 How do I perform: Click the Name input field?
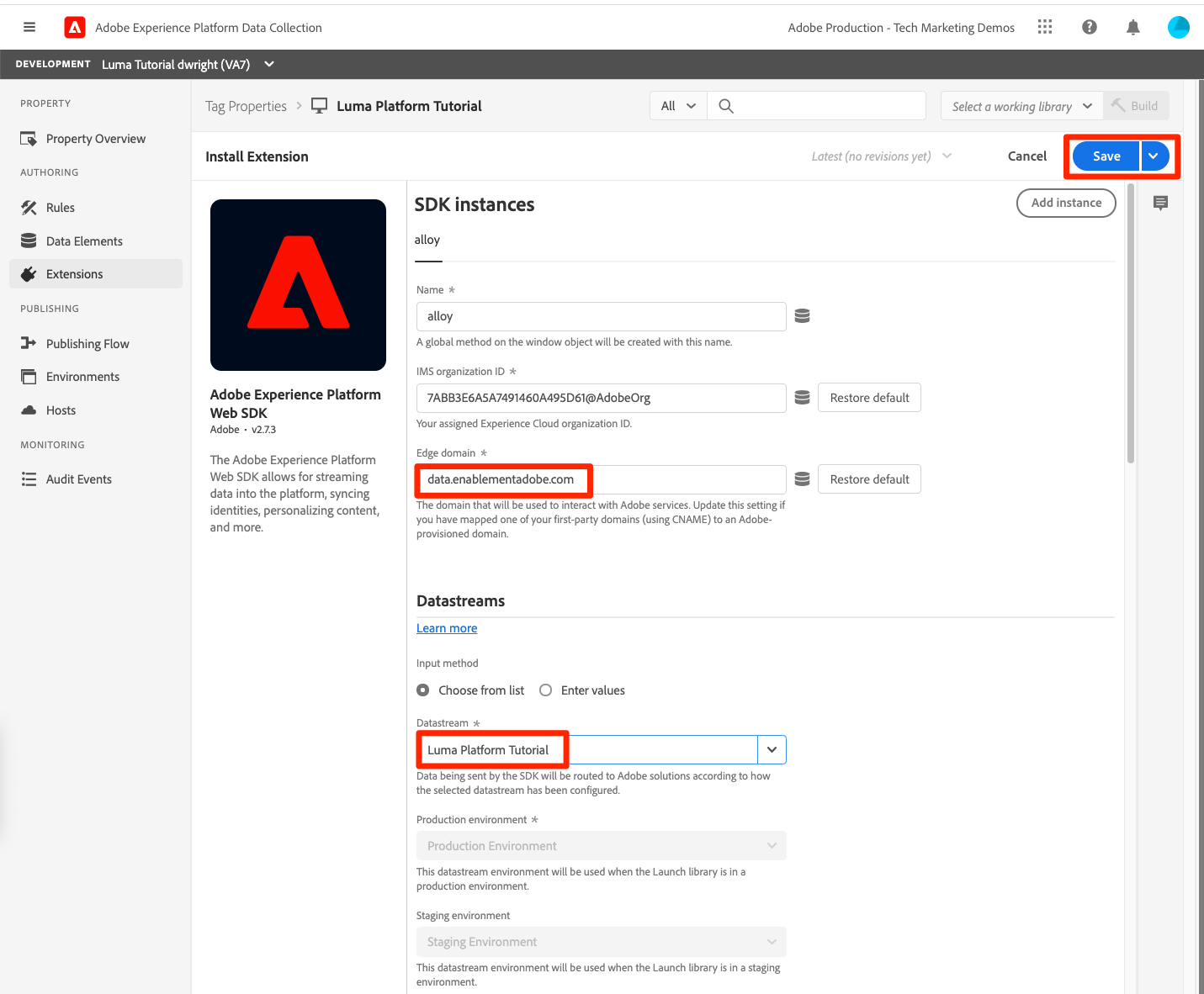click(602, 316)
